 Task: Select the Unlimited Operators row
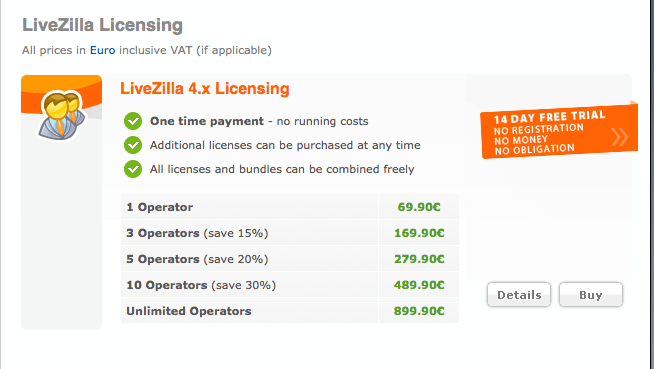(290, 311)
